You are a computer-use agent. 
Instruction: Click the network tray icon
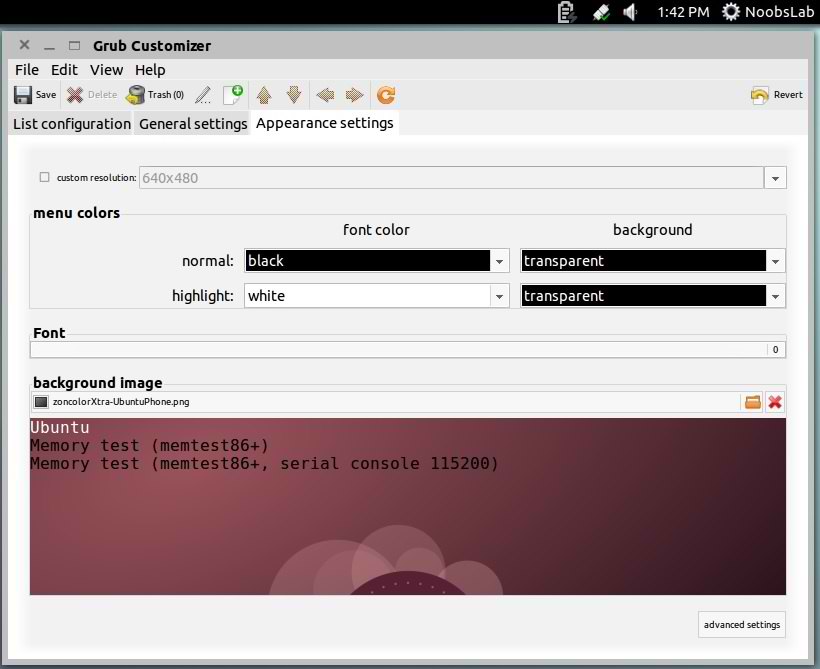click(x=601, y=12)
